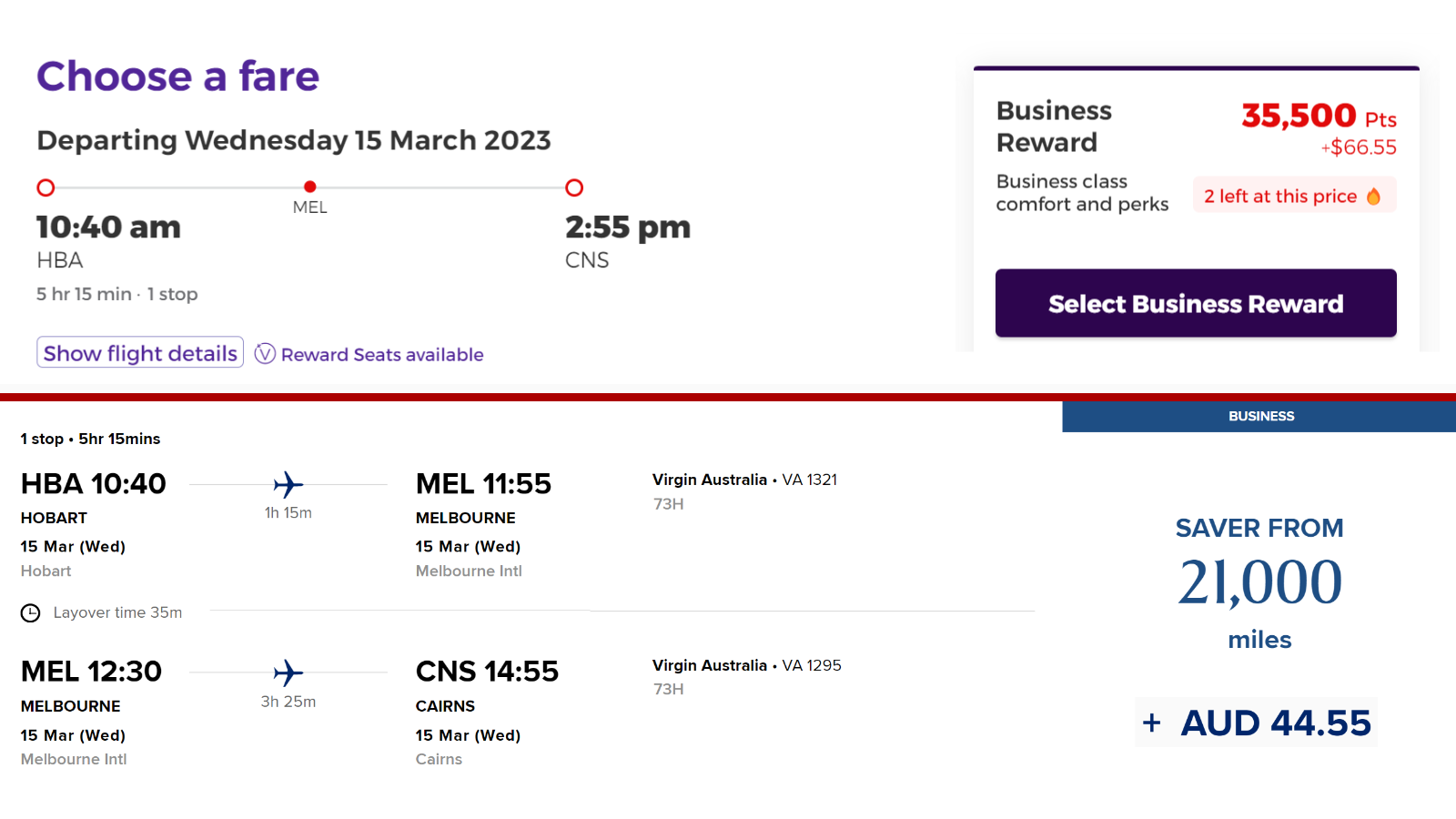Click the Velocity reward seats icon
Image resolution: width=1456 pixels, height=819 pixels.
click(x=265, y=354)
